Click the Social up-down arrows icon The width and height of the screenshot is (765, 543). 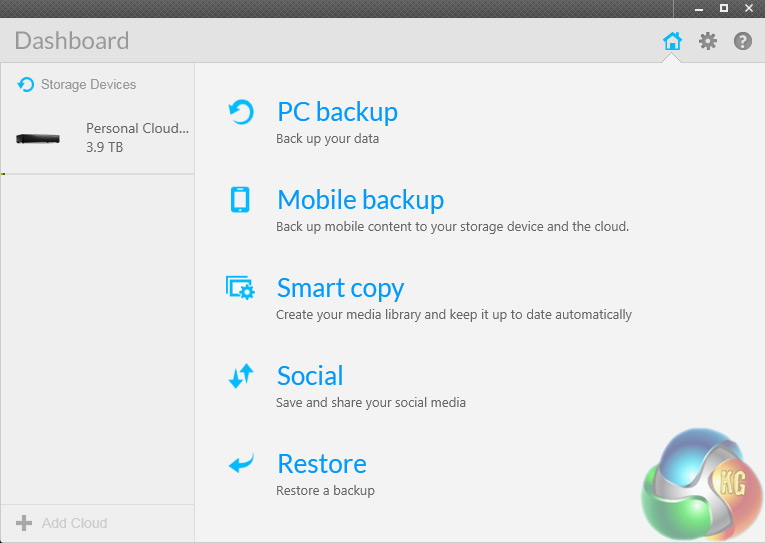[240, 376]
